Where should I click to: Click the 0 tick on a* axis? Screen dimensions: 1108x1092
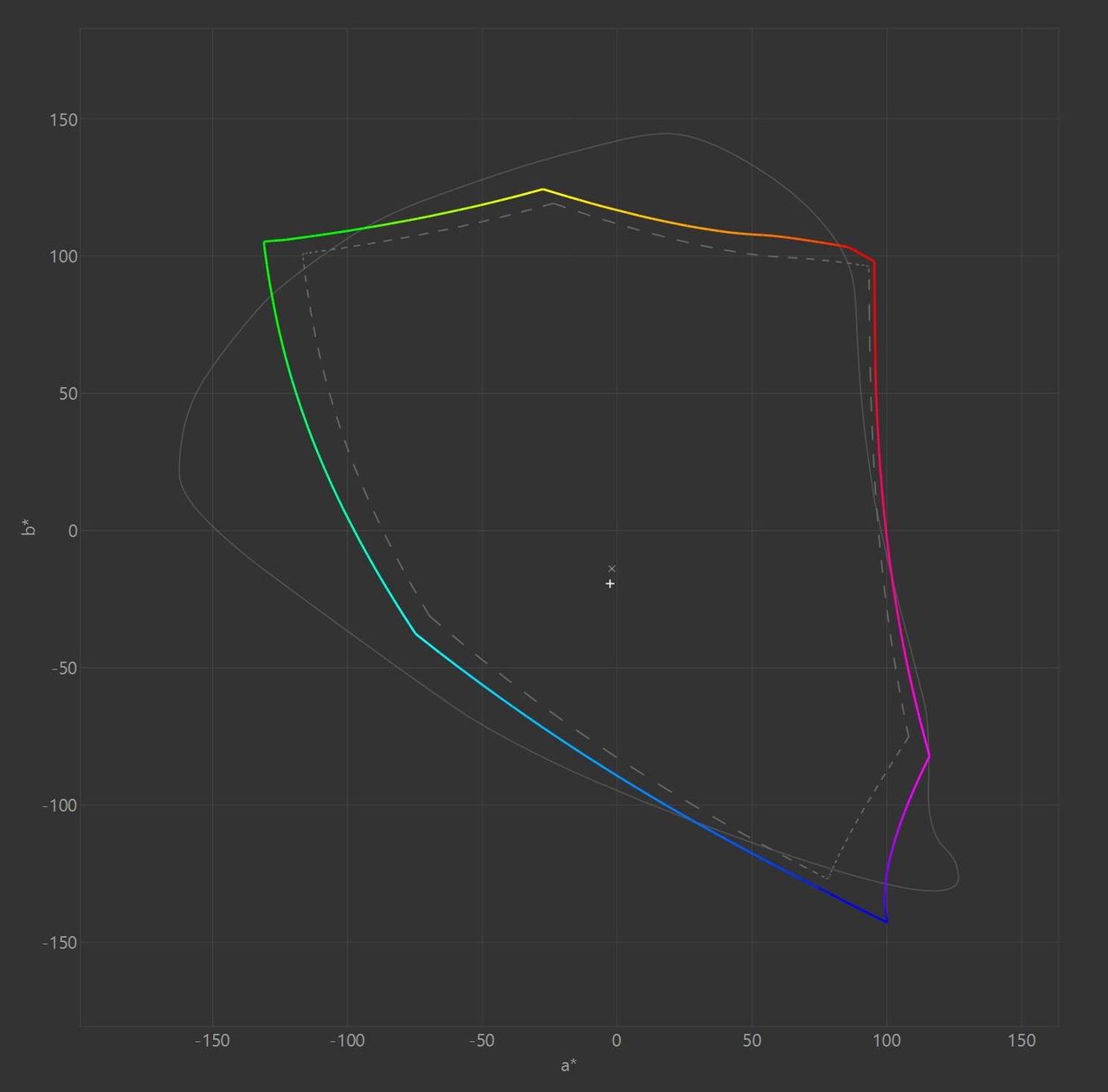pos(616,1041)
